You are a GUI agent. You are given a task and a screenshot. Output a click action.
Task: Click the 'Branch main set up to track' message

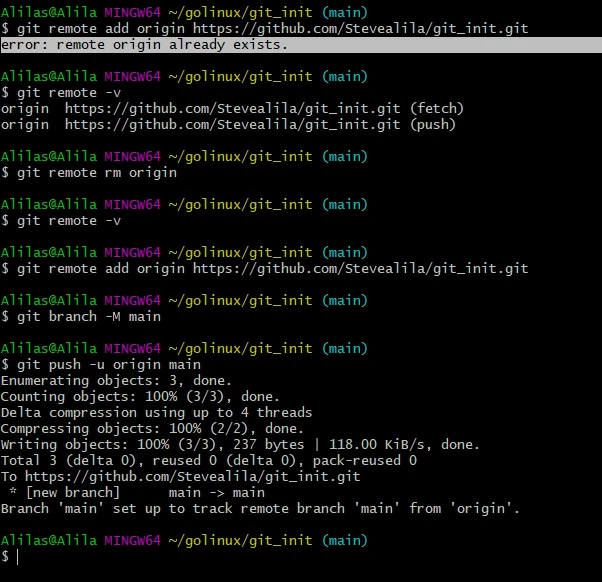(x=259, y=508)
